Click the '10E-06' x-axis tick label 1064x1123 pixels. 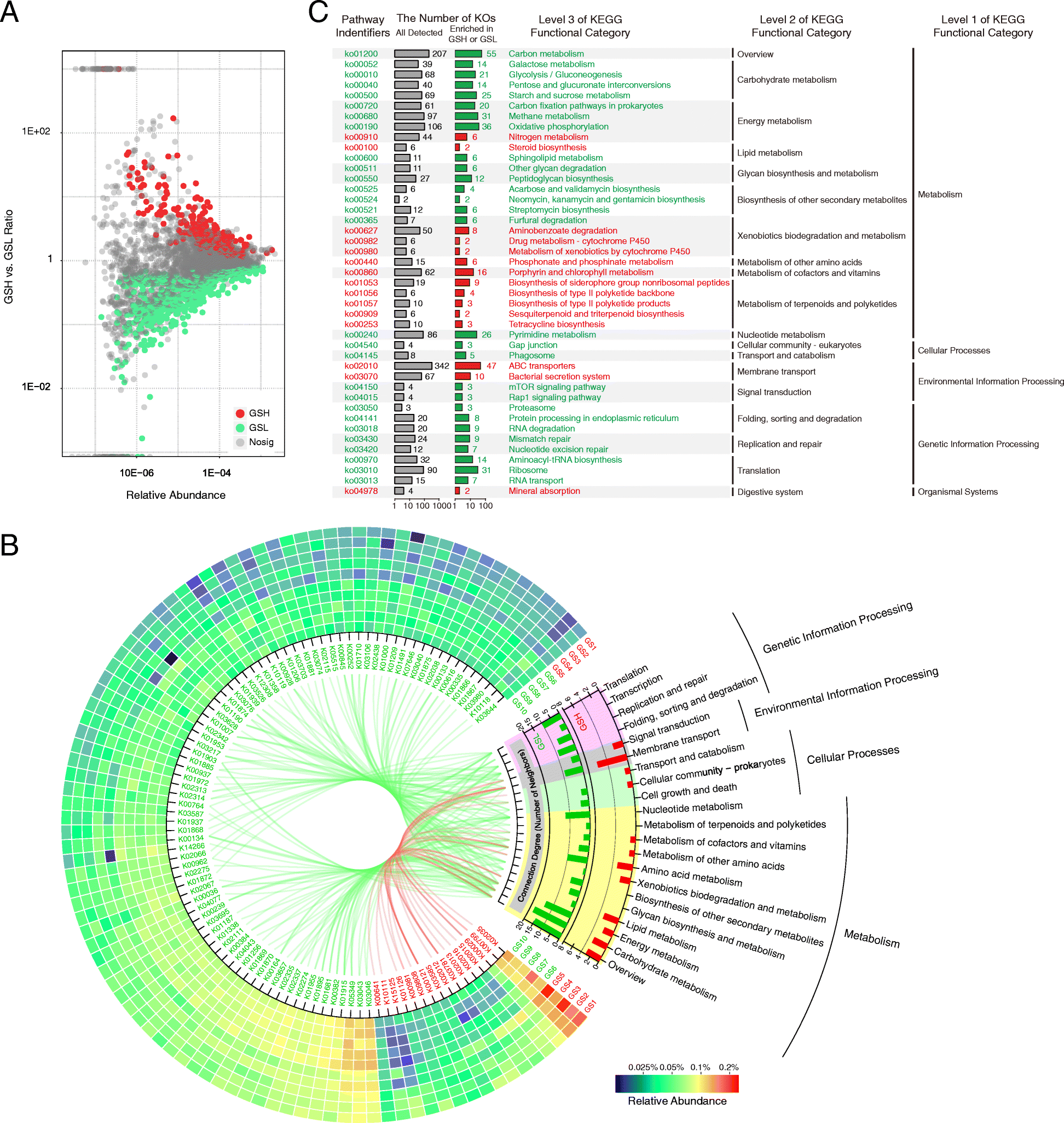point(136,473)
